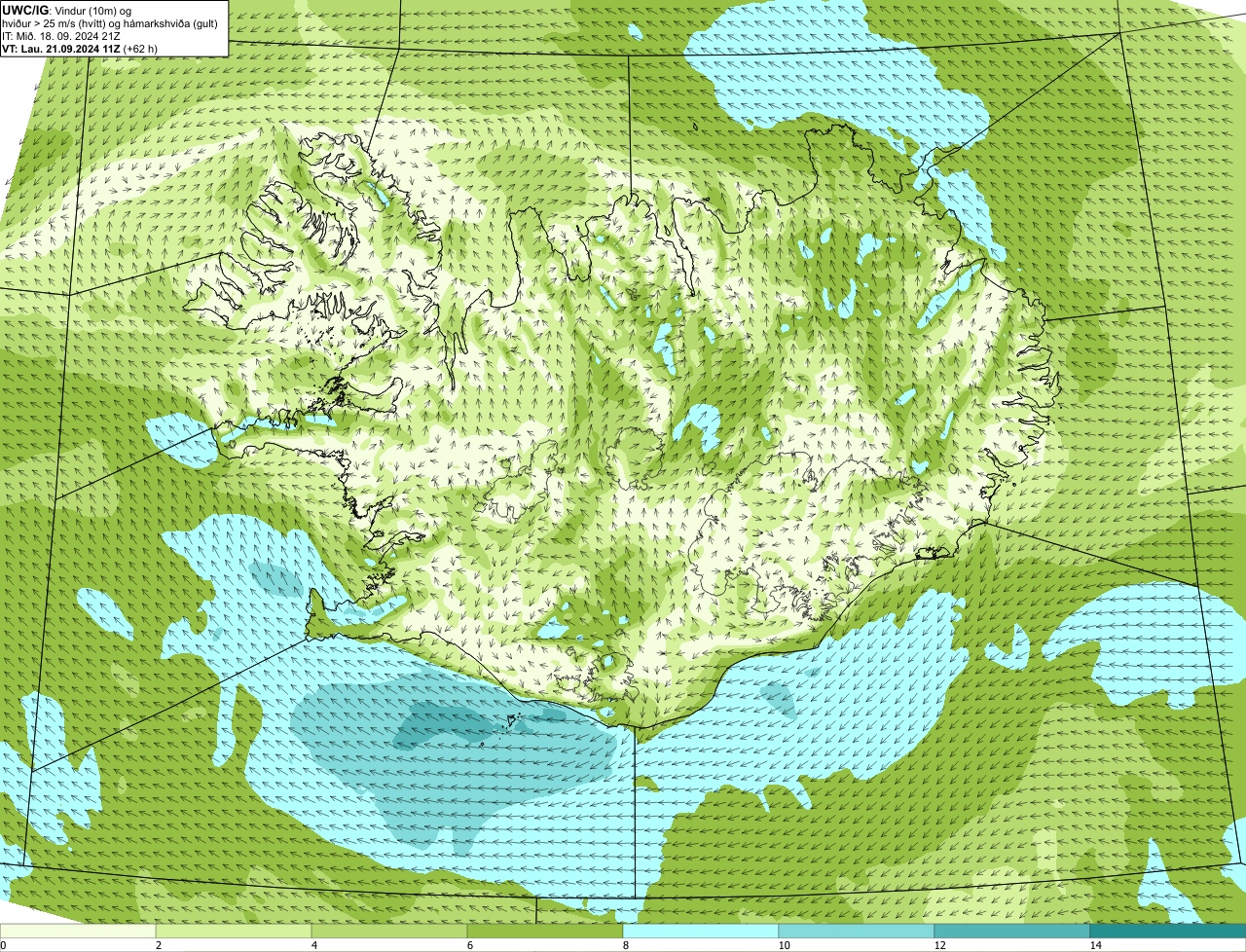Click the legend label '14'

(1095, 945)
